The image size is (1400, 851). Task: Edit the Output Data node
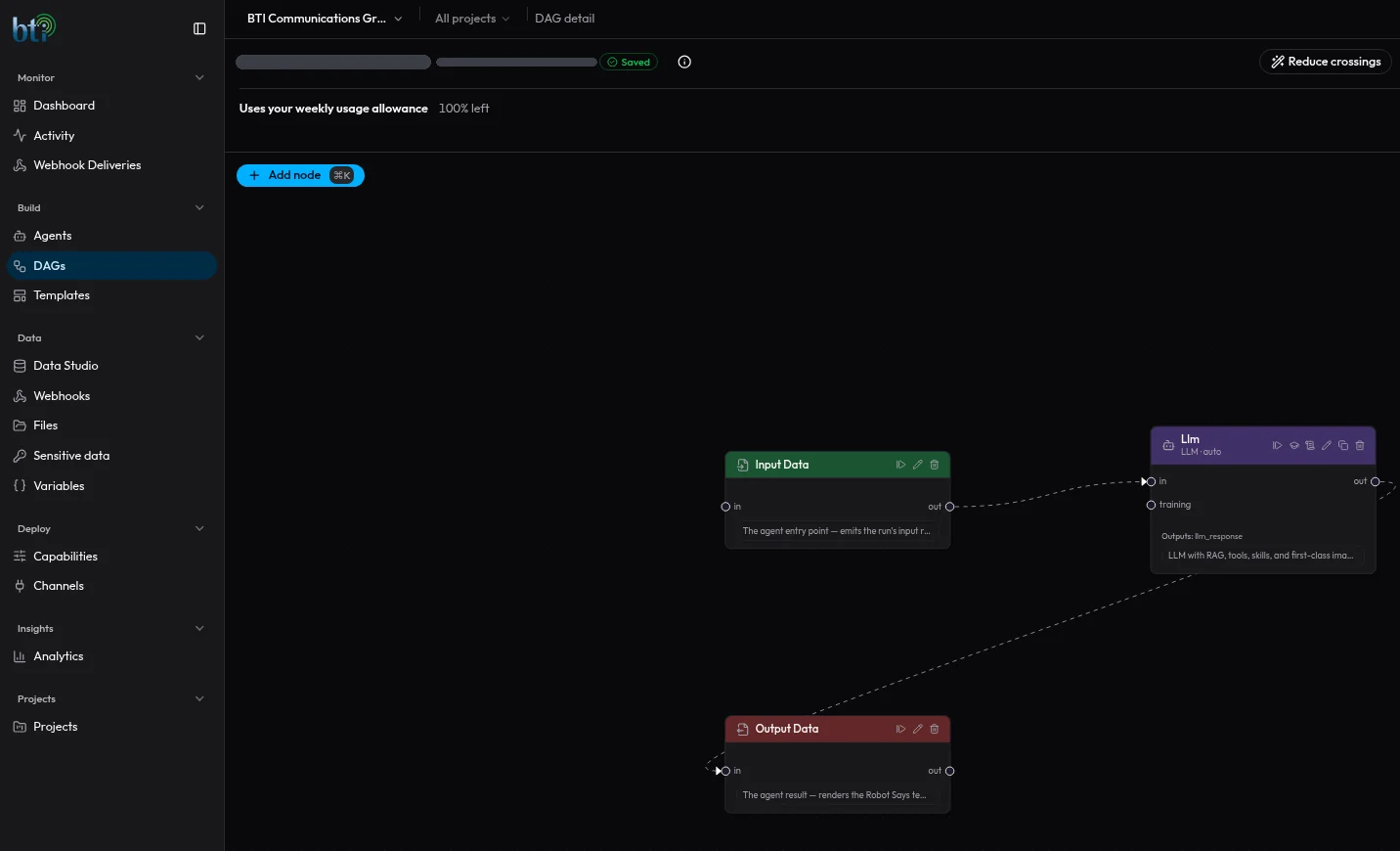coord(917,729)
